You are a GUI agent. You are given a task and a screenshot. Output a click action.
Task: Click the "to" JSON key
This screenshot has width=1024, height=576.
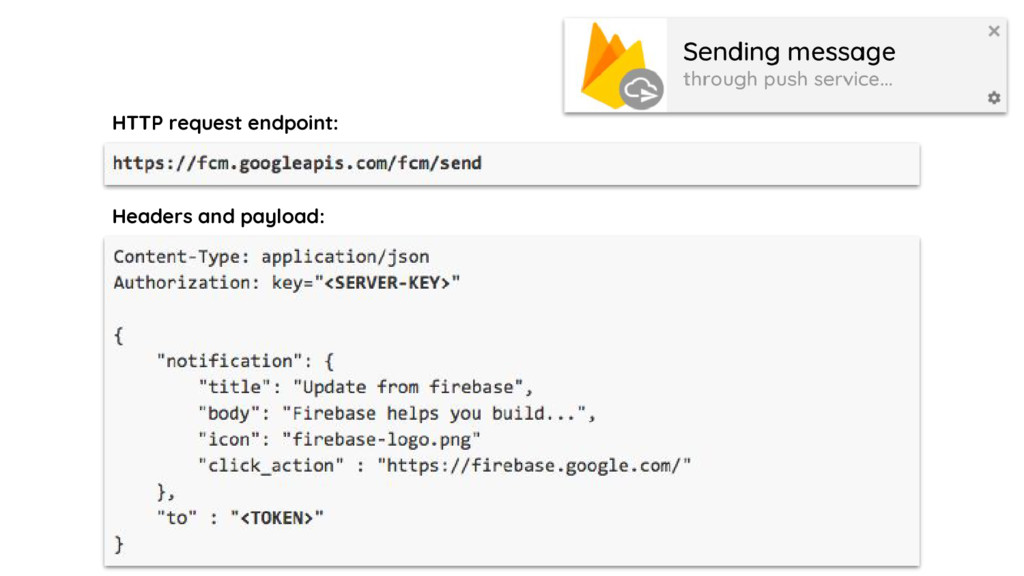click(175, 517)
